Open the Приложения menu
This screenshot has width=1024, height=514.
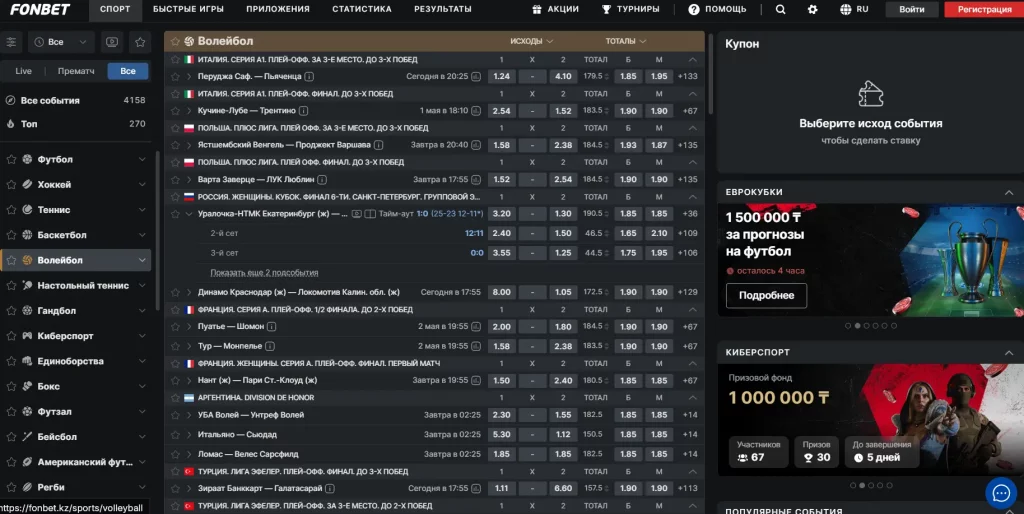point(278,9)
